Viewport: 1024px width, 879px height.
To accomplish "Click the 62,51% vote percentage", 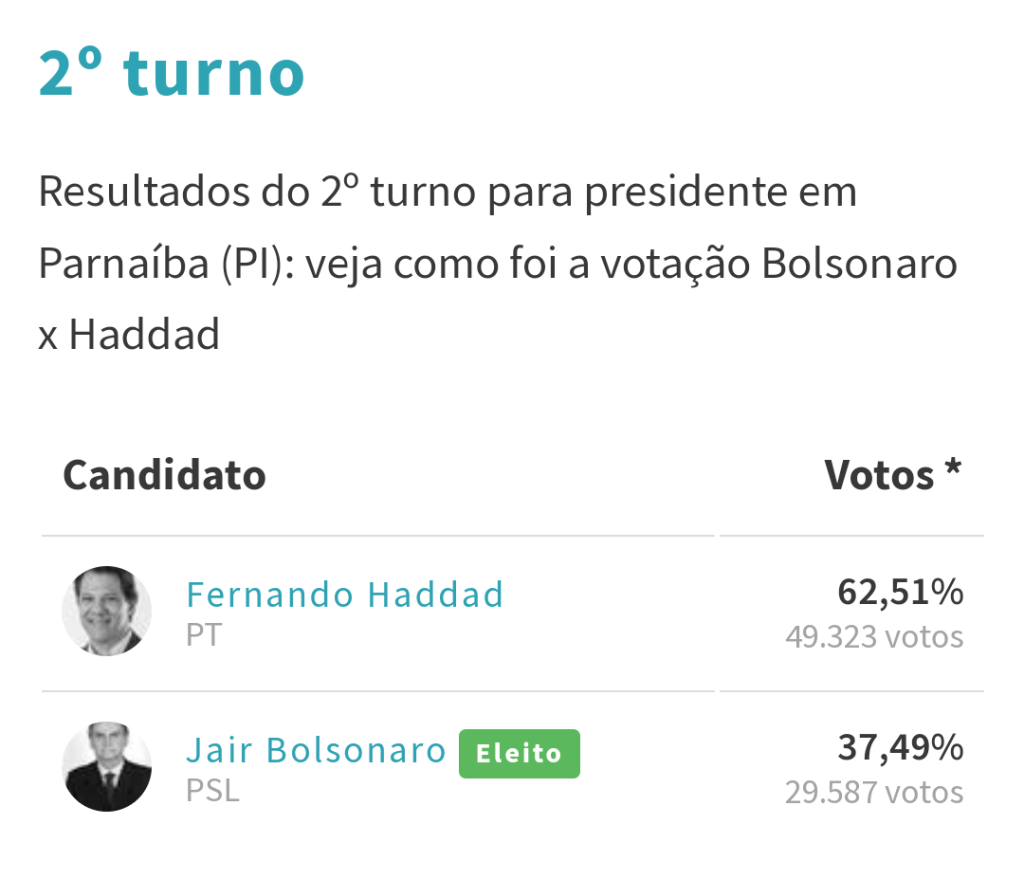I will click(x=901, y=592).
